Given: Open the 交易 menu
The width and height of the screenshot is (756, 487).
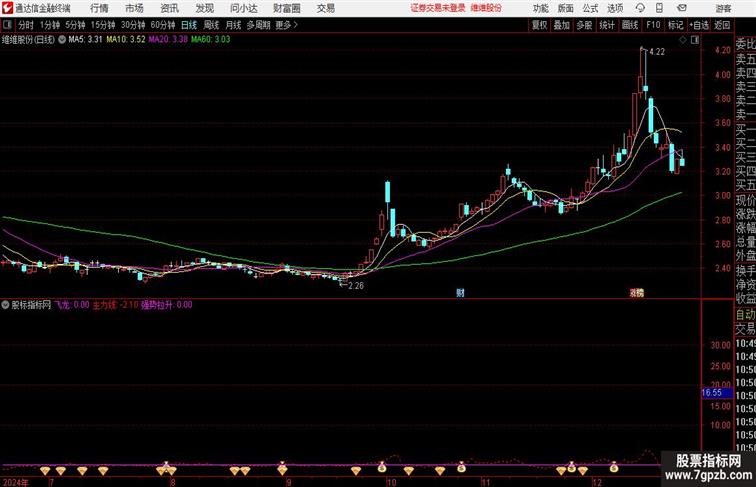Looking at the screenshot, I should coord(325,8).
